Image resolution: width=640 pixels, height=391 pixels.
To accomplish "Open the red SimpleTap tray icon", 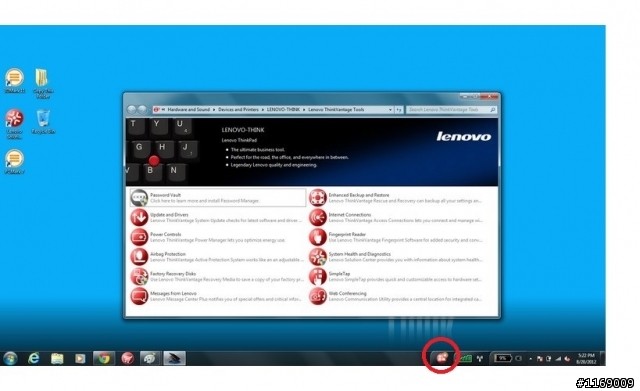I will tap(442, 358).
